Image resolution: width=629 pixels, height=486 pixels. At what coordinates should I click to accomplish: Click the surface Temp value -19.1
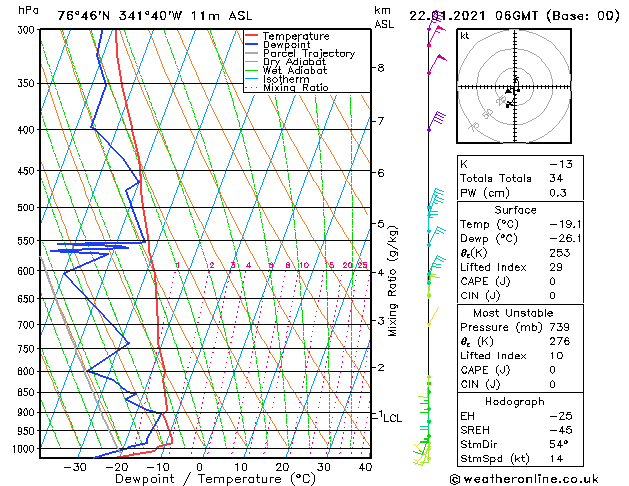coord(565,224)
